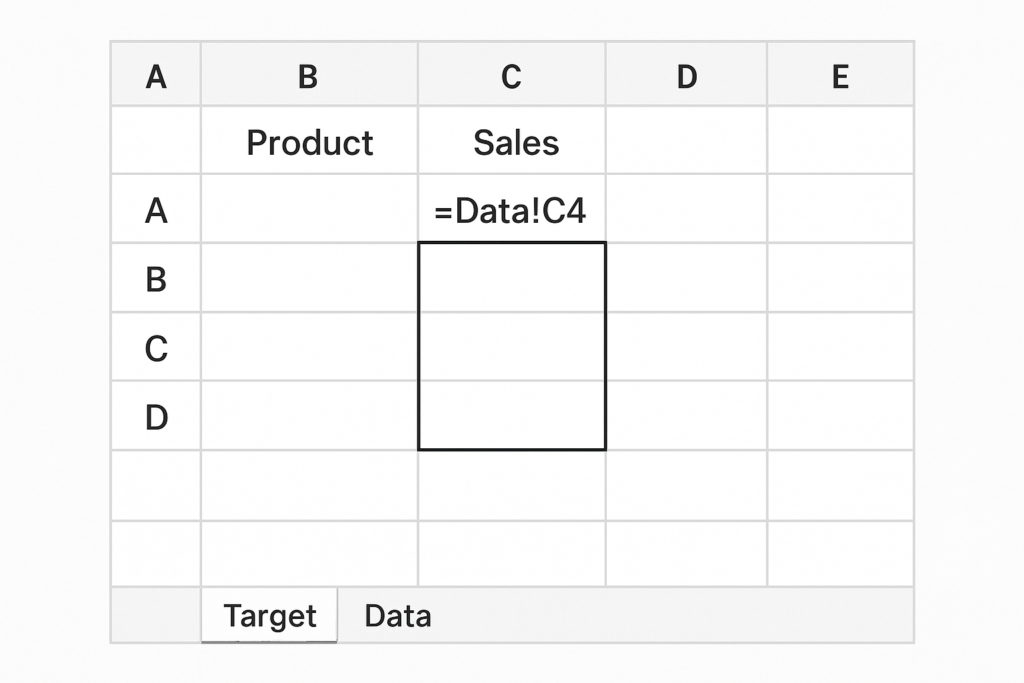Select the row label B cell
The height and width of the screenshot is (683, 1024).
[x=156, y=278]
